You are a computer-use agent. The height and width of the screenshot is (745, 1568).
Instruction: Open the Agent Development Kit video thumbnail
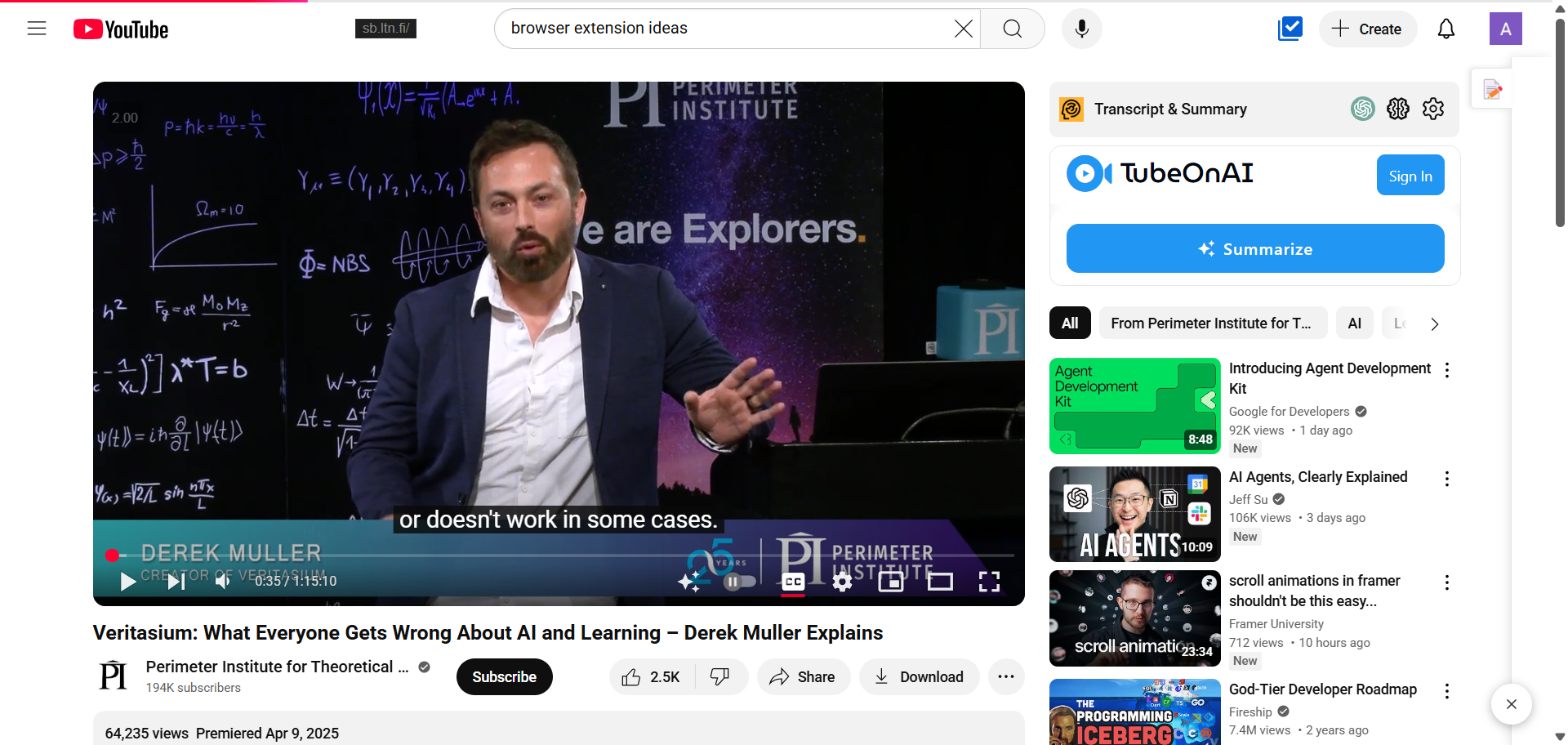(x=1135, y=406)
